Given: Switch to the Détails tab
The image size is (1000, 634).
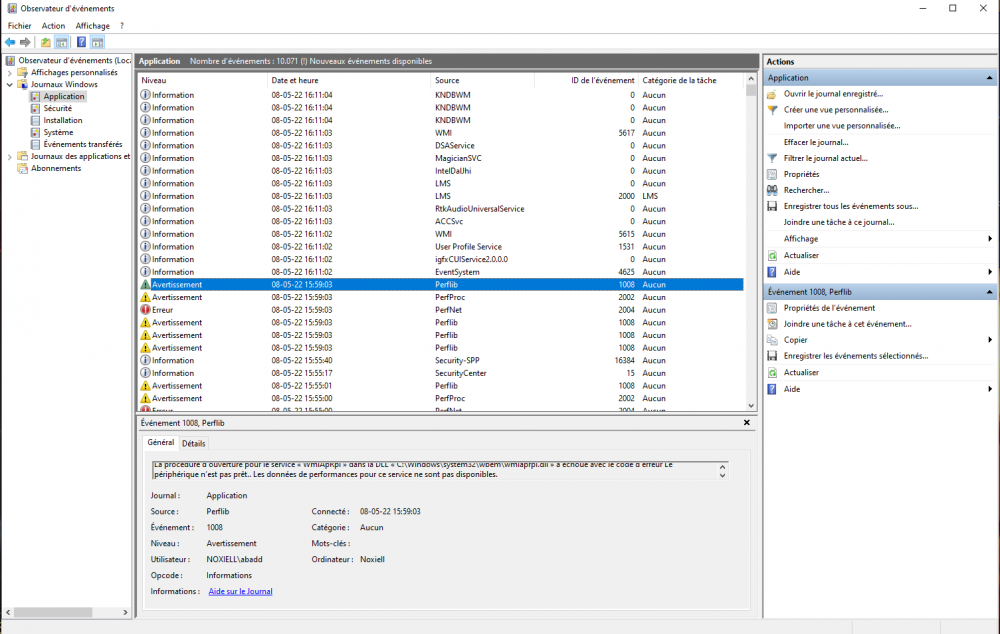Looking at the screenshot, I should point(193,443).
